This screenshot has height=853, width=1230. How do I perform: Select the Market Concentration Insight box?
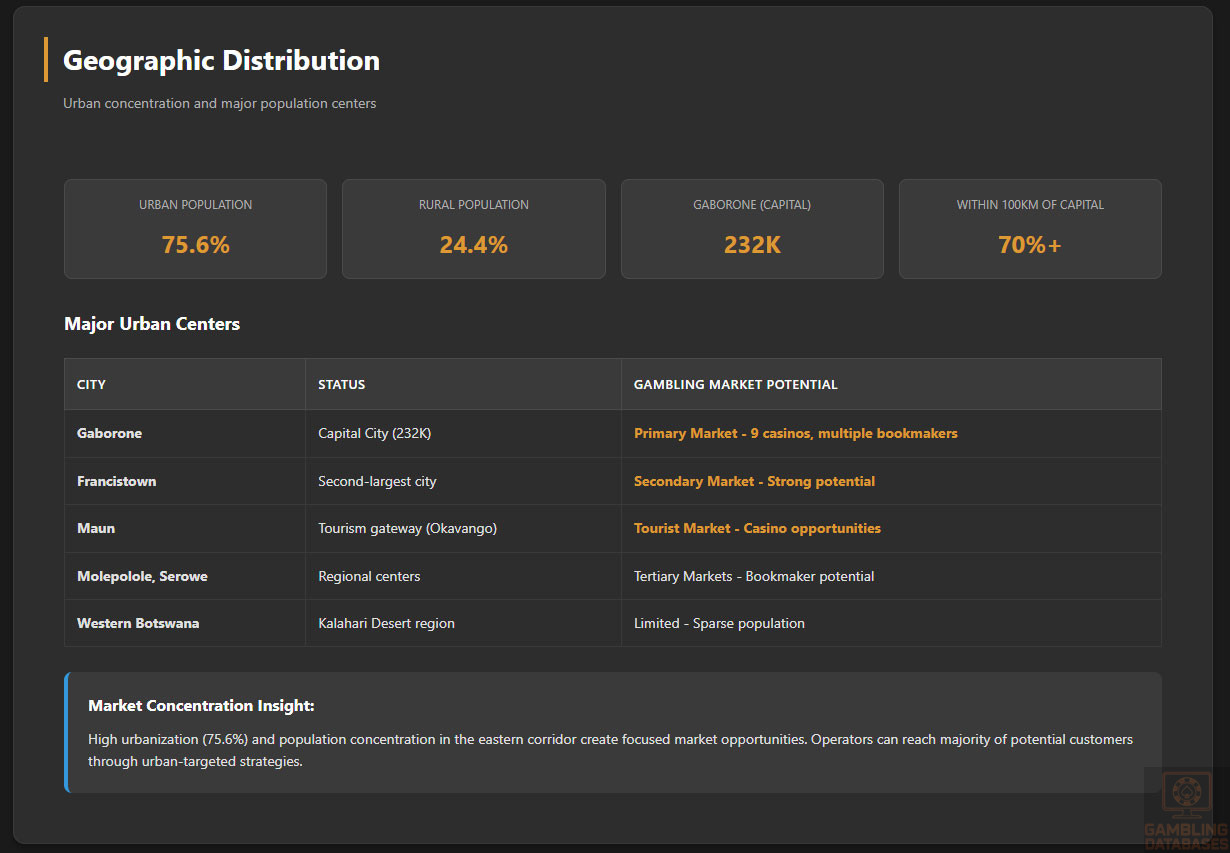click(613, 732)
